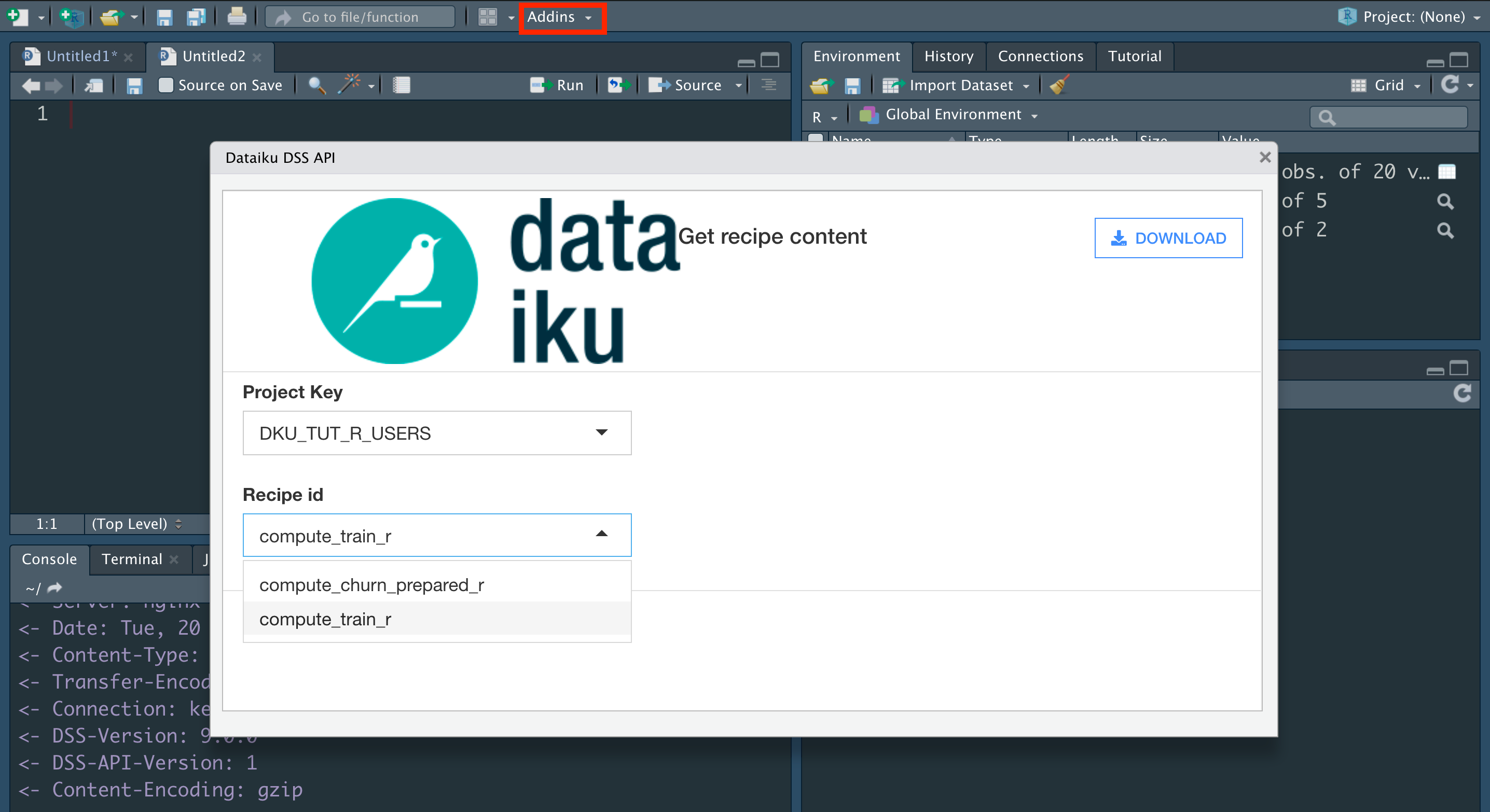
Task: Open the workspace panes layout icon
Action: [x=488, y=17]
